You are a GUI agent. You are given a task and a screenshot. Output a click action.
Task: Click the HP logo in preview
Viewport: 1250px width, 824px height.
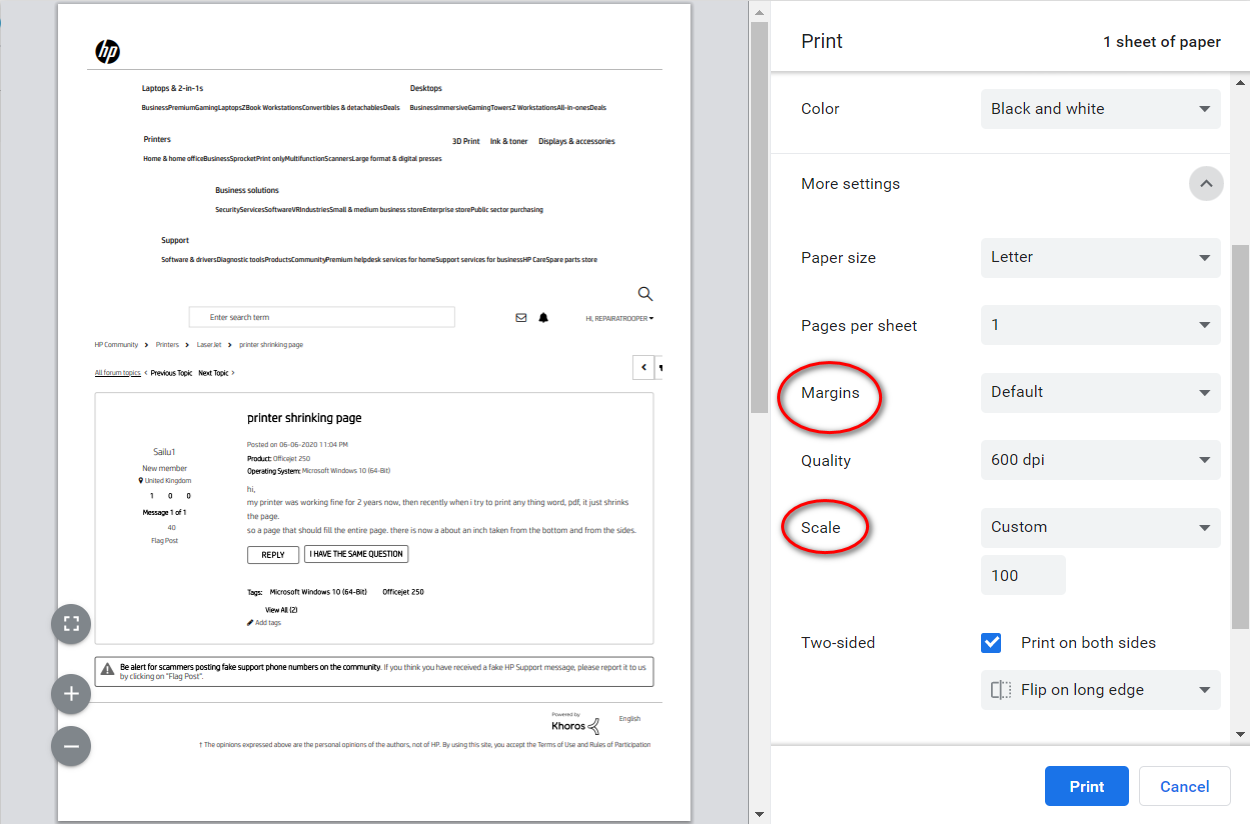pyautogui.click(x=107, y=52)
